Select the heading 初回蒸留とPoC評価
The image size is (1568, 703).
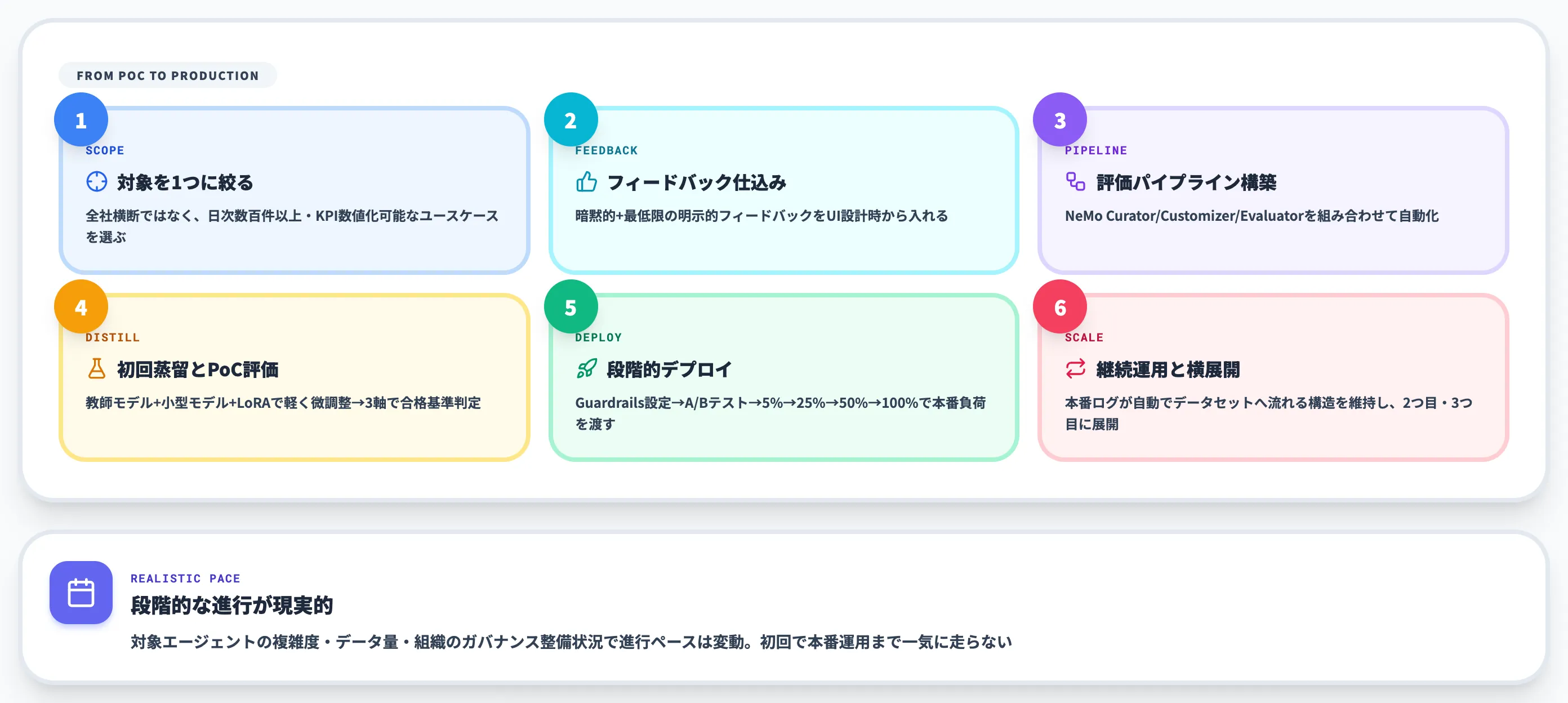pos(198,369)
